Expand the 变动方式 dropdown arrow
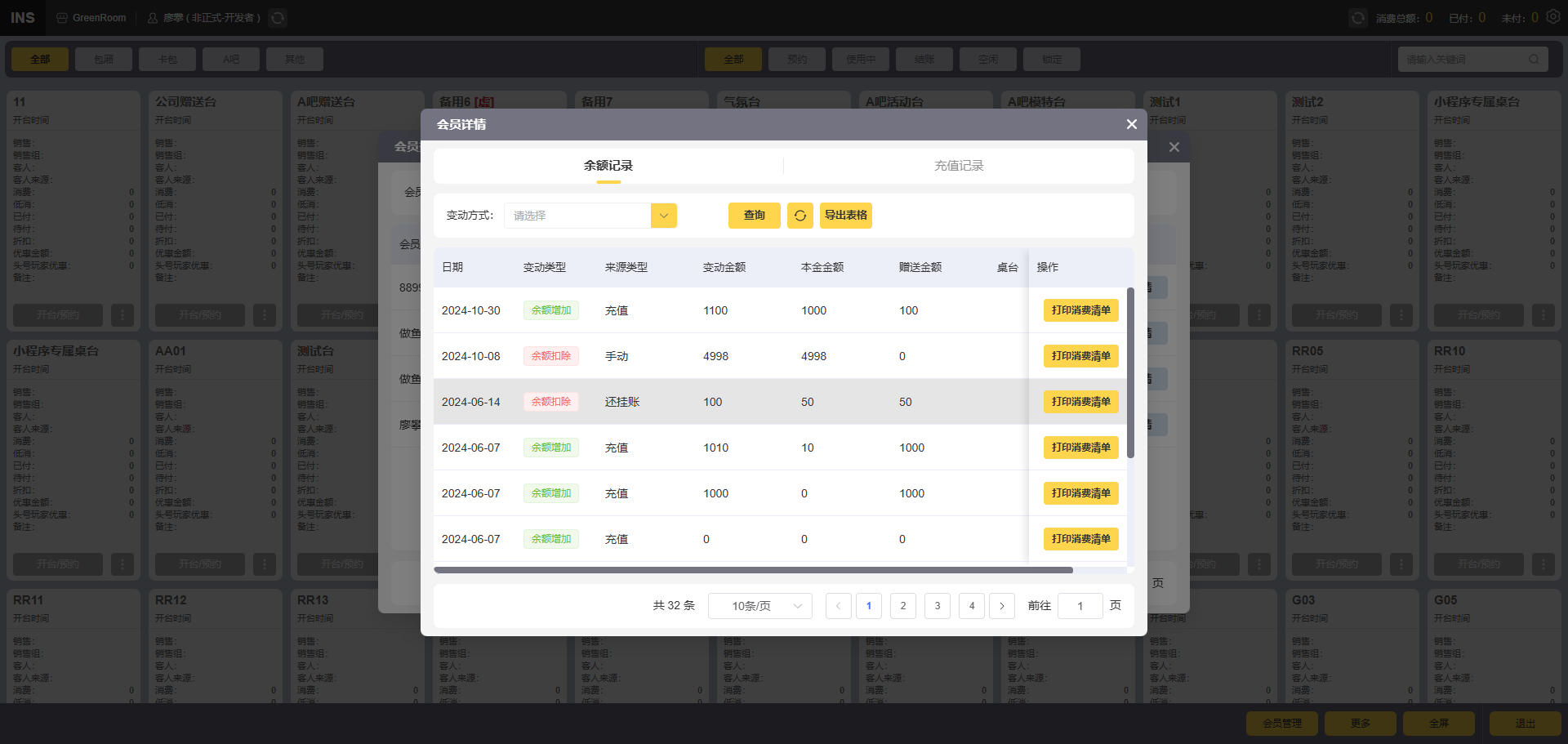Image resolution: width=1568 pixels, height=744 pixels. (x=664, y=216)
